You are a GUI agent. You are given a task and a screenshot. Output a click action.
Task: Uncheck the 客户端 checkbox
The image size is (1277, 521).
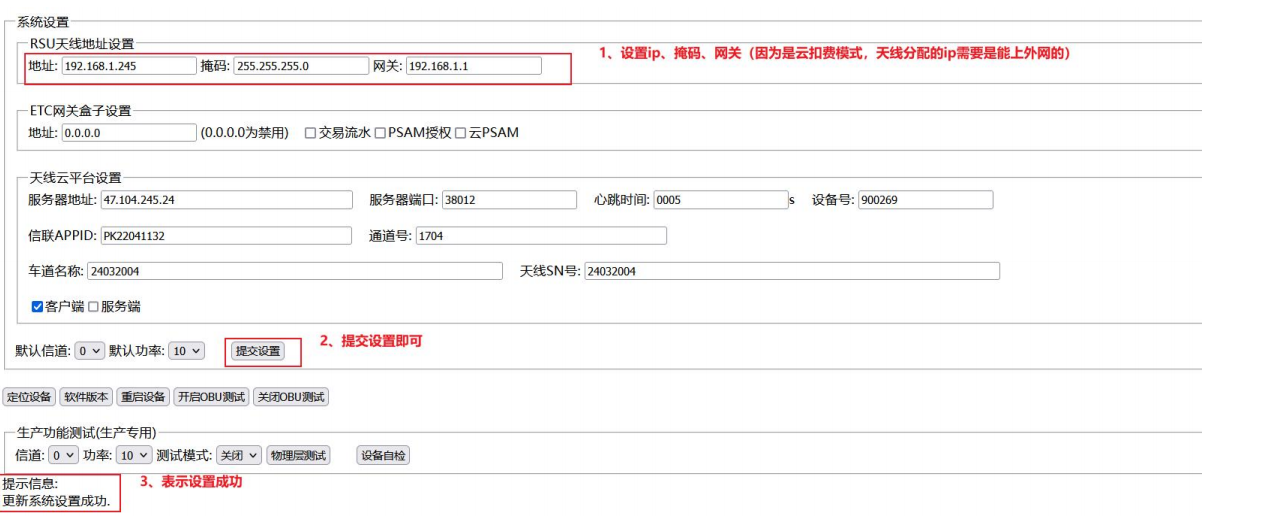coord(38,306)
